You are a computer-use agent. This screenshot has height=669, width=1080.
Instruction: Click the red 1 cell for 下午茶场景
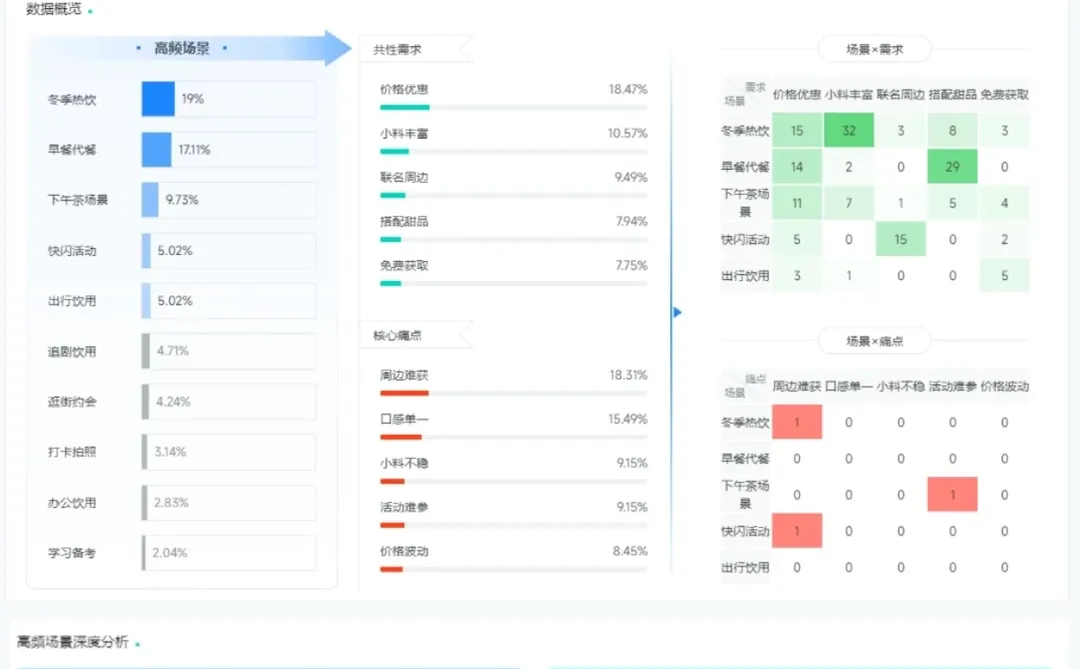[953, 495]
